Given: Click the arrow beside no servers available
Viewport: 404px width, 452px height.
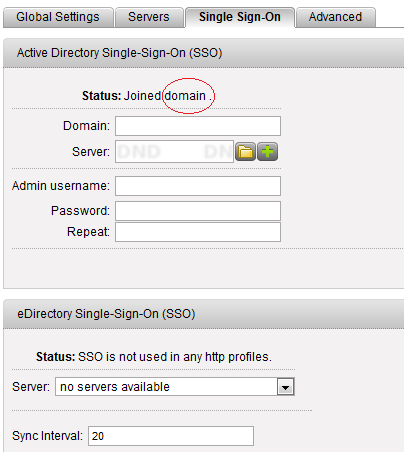Looking at the screenshot, I should click(286, 387).
